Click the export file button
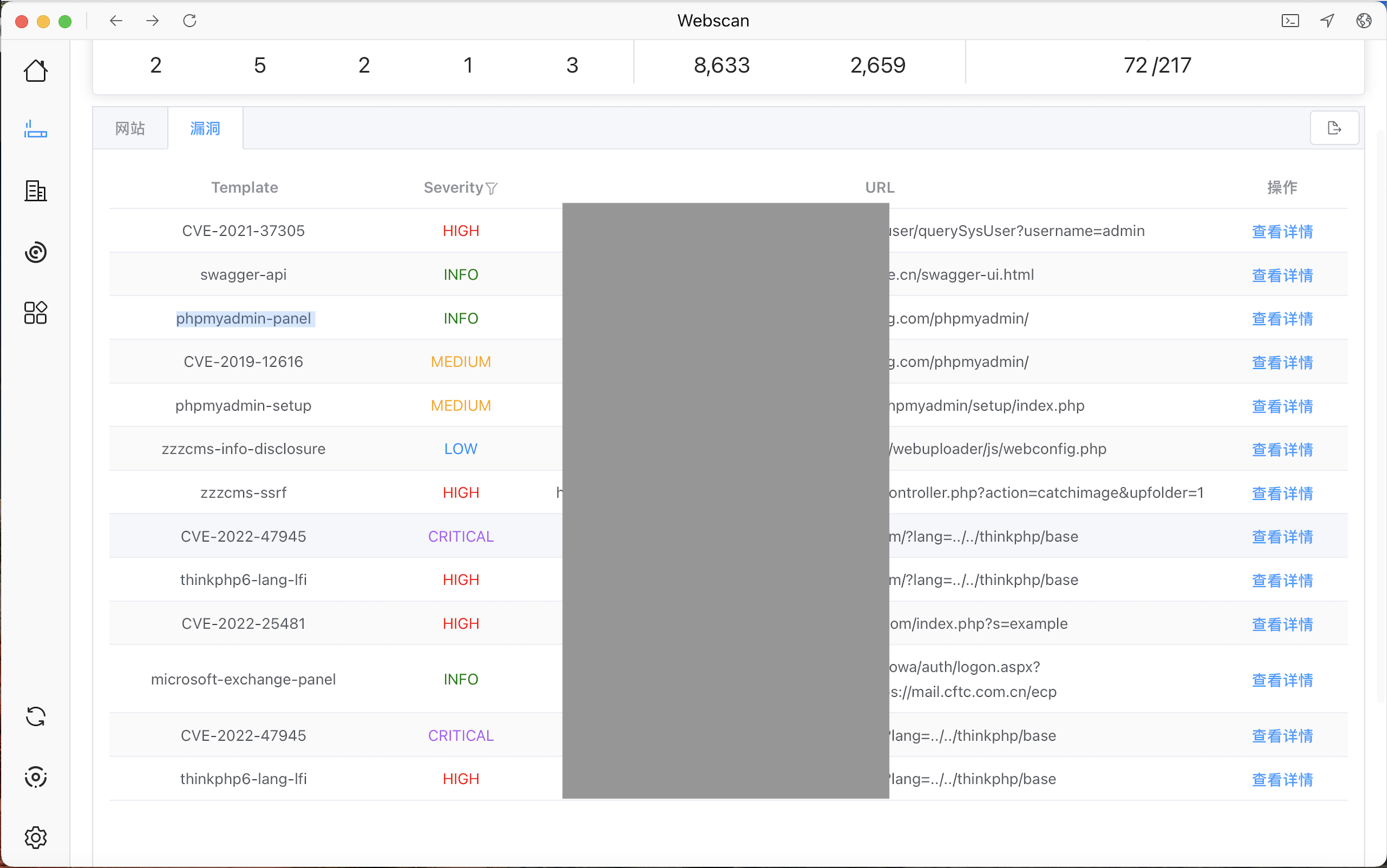Screen dimensions: 1387x868 coord(1334,128)
